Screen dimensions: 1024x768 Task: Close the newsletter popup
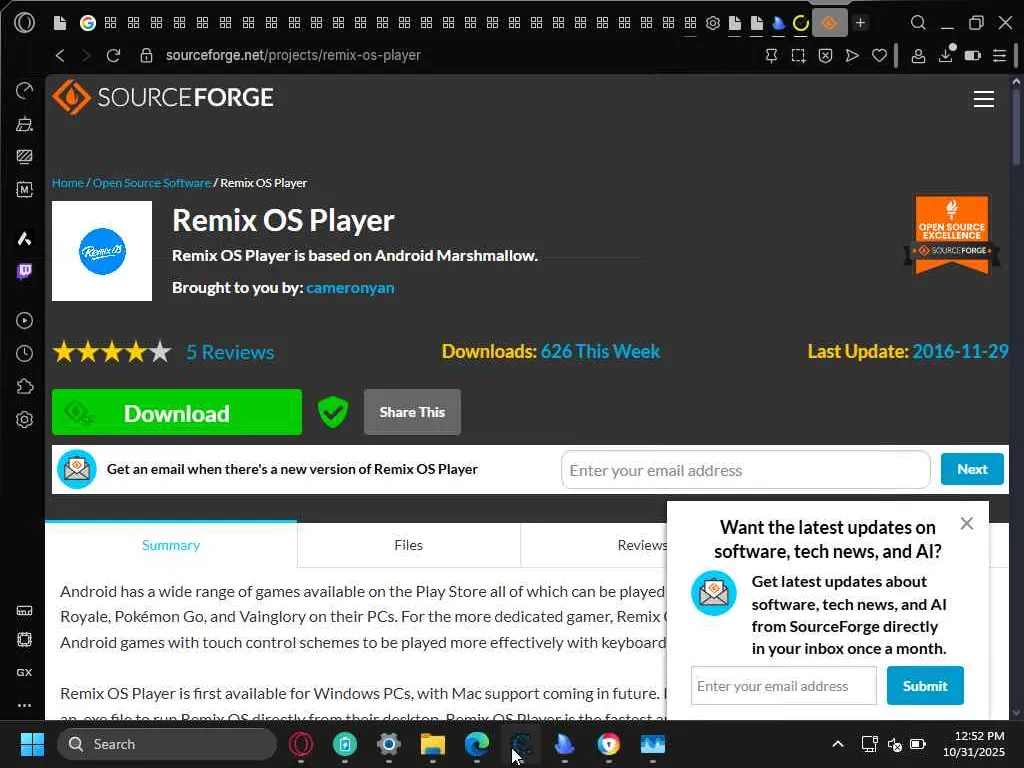(x=967, y=523)
